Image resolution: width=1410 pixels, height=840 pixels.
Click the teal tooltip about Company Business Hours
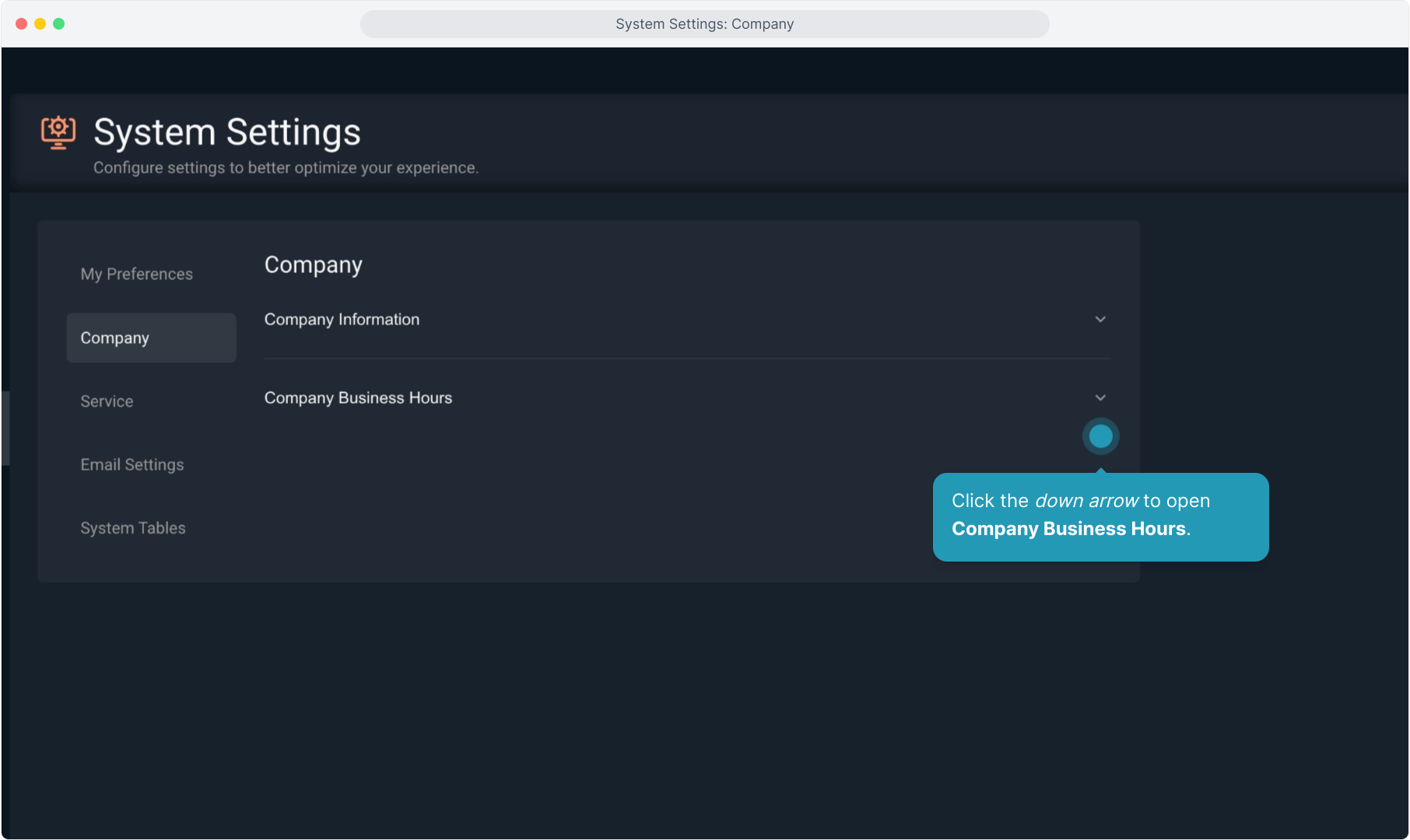1100,516
